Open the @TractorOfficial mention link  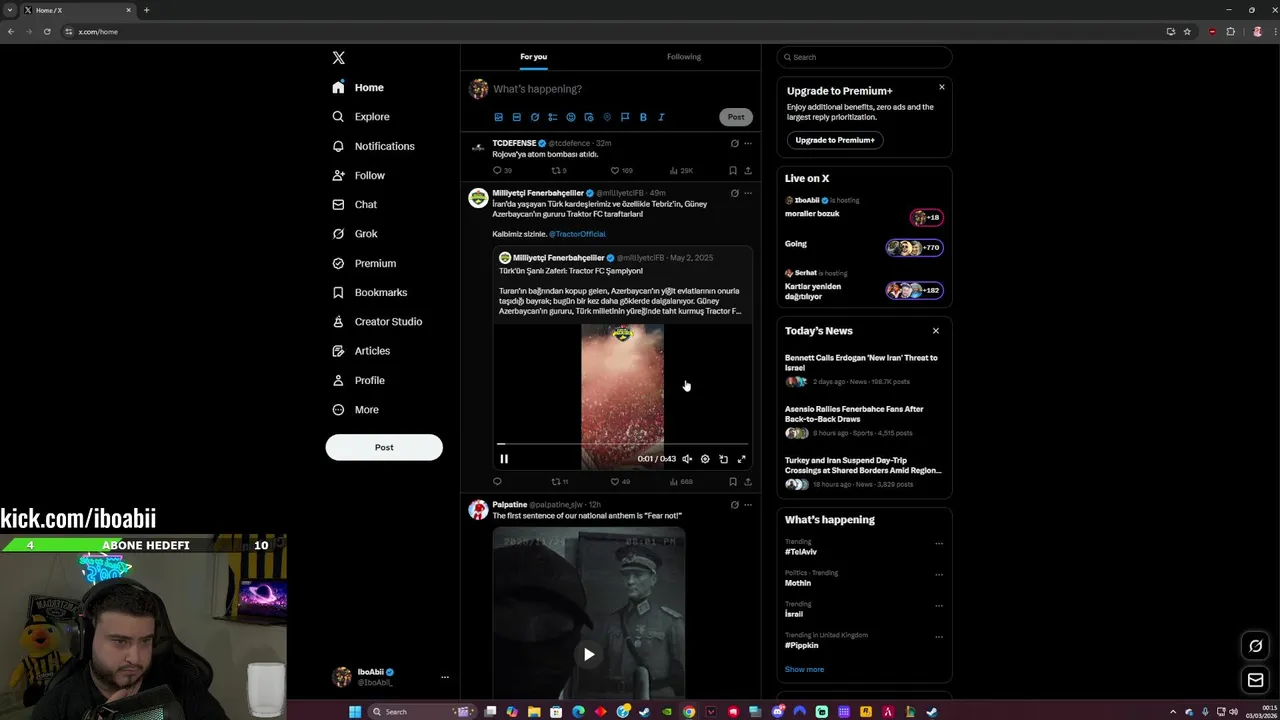(x=577, y=234)
